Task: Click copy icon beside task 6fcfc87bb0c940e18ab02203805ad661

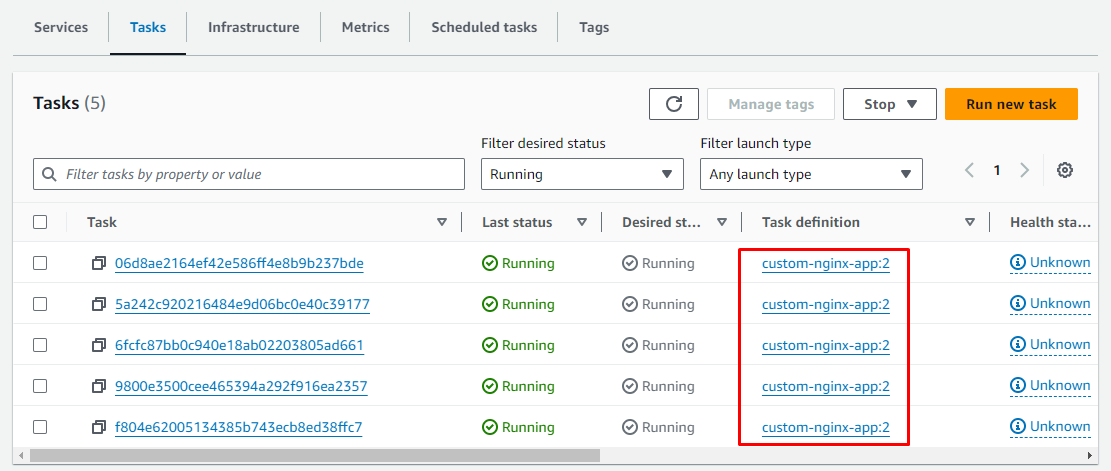Action: (x=99, y=345)
